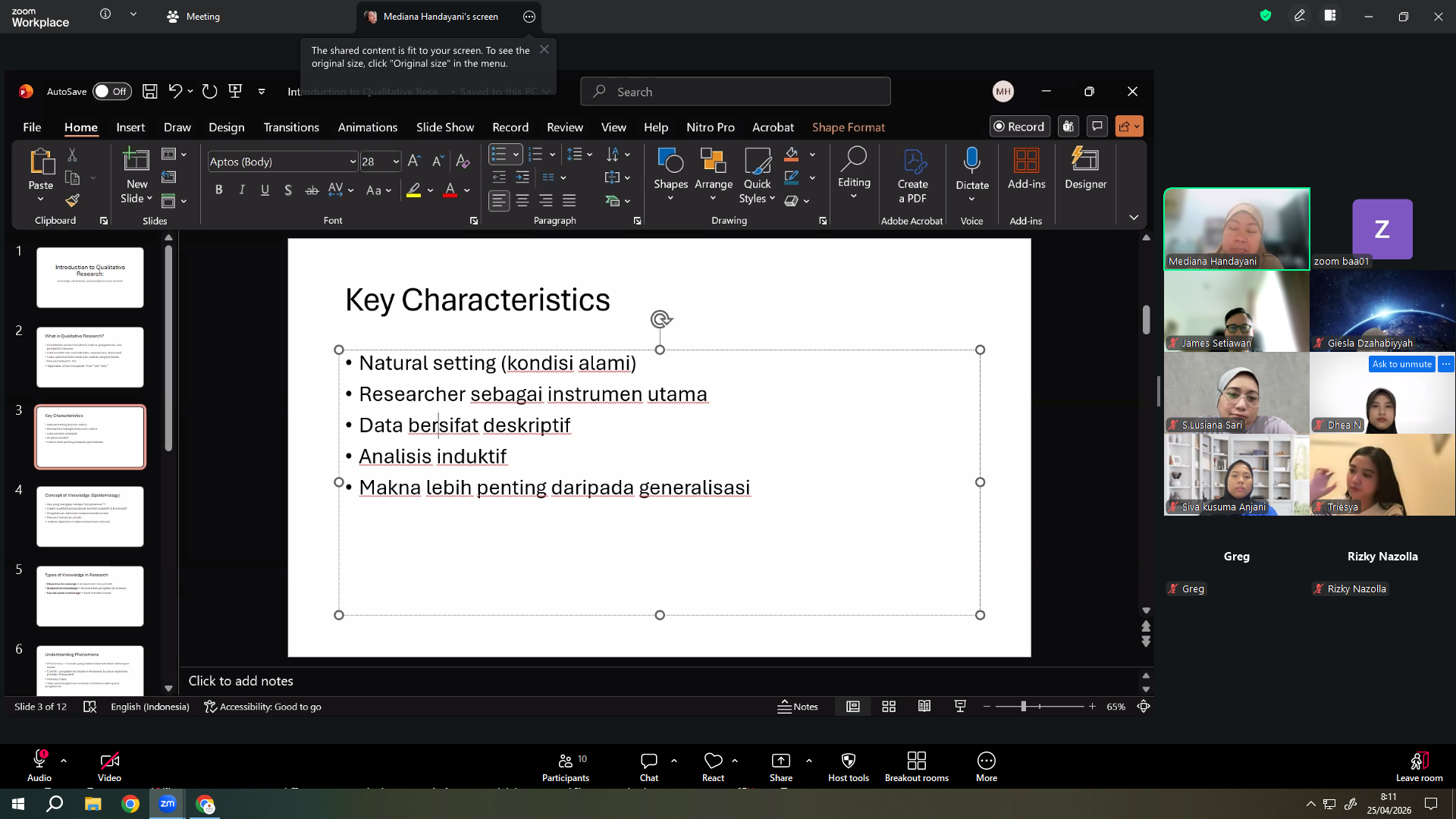This screenshot has height=819, width=1456.
Task: Click the PowerPoint Search box
Action: [736, 92]
